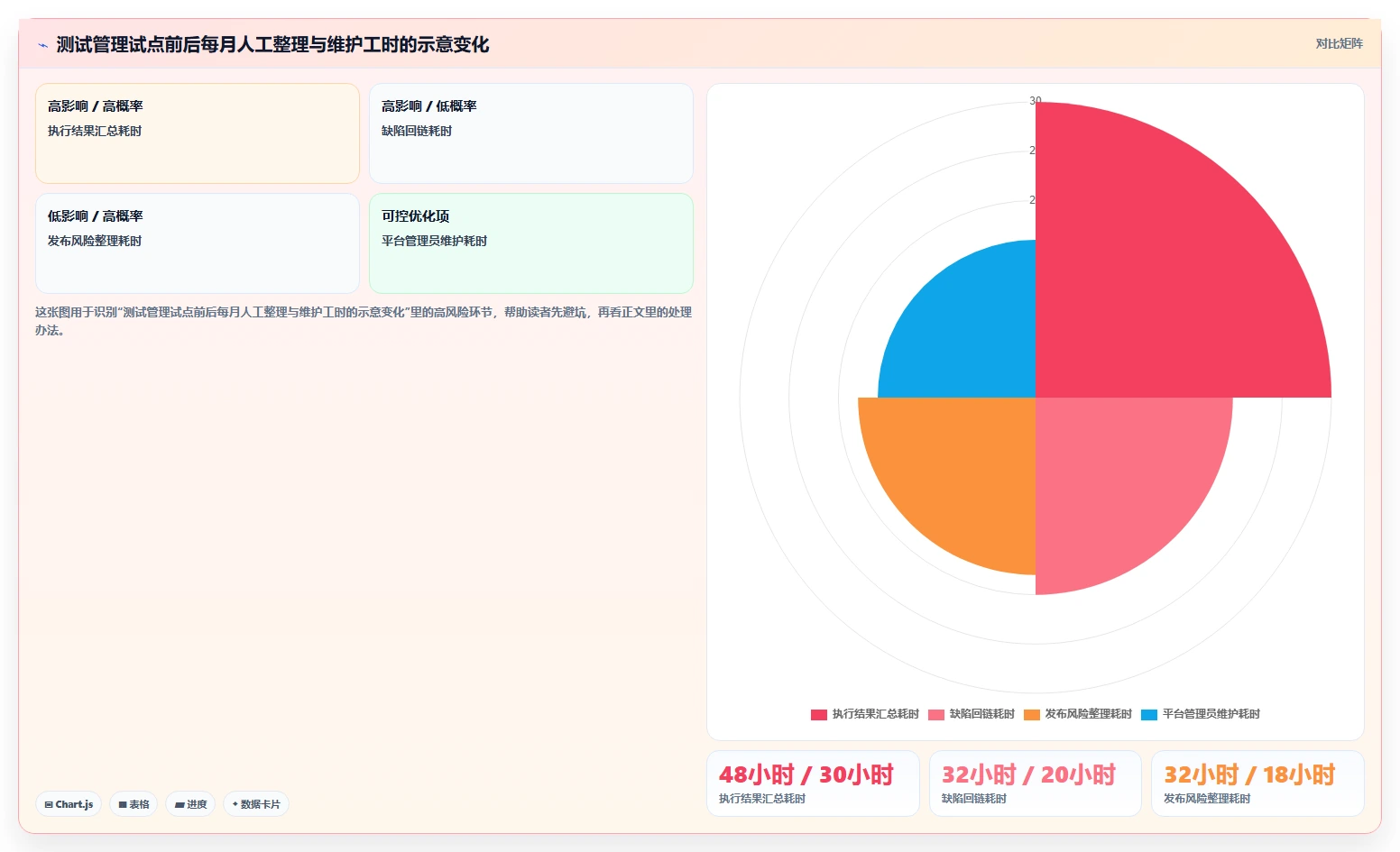
Task: Click the 发布风险整理耗时 text in the 低影响 / 高概率 card
Action: click(x=95, y=241)
